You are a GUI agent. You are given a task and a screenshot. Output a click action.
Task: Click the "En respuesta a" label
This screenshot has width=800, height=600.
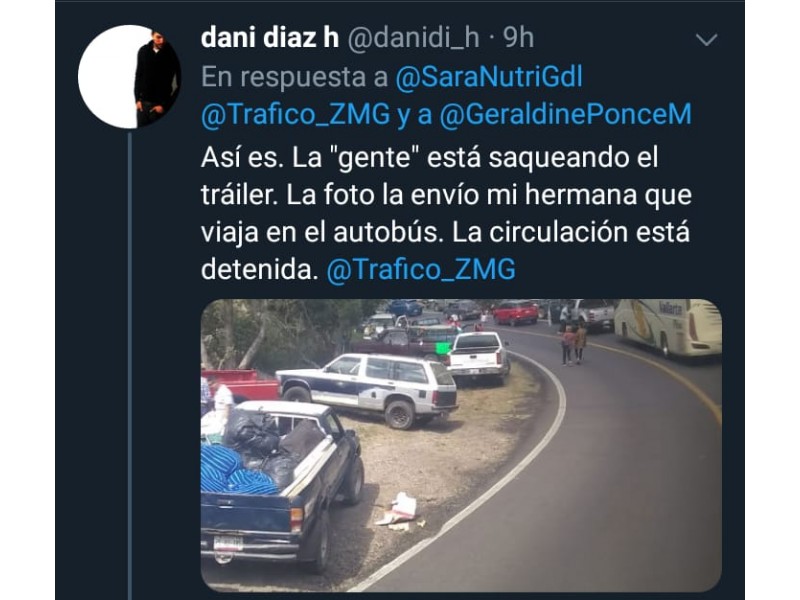pos(294,77)
